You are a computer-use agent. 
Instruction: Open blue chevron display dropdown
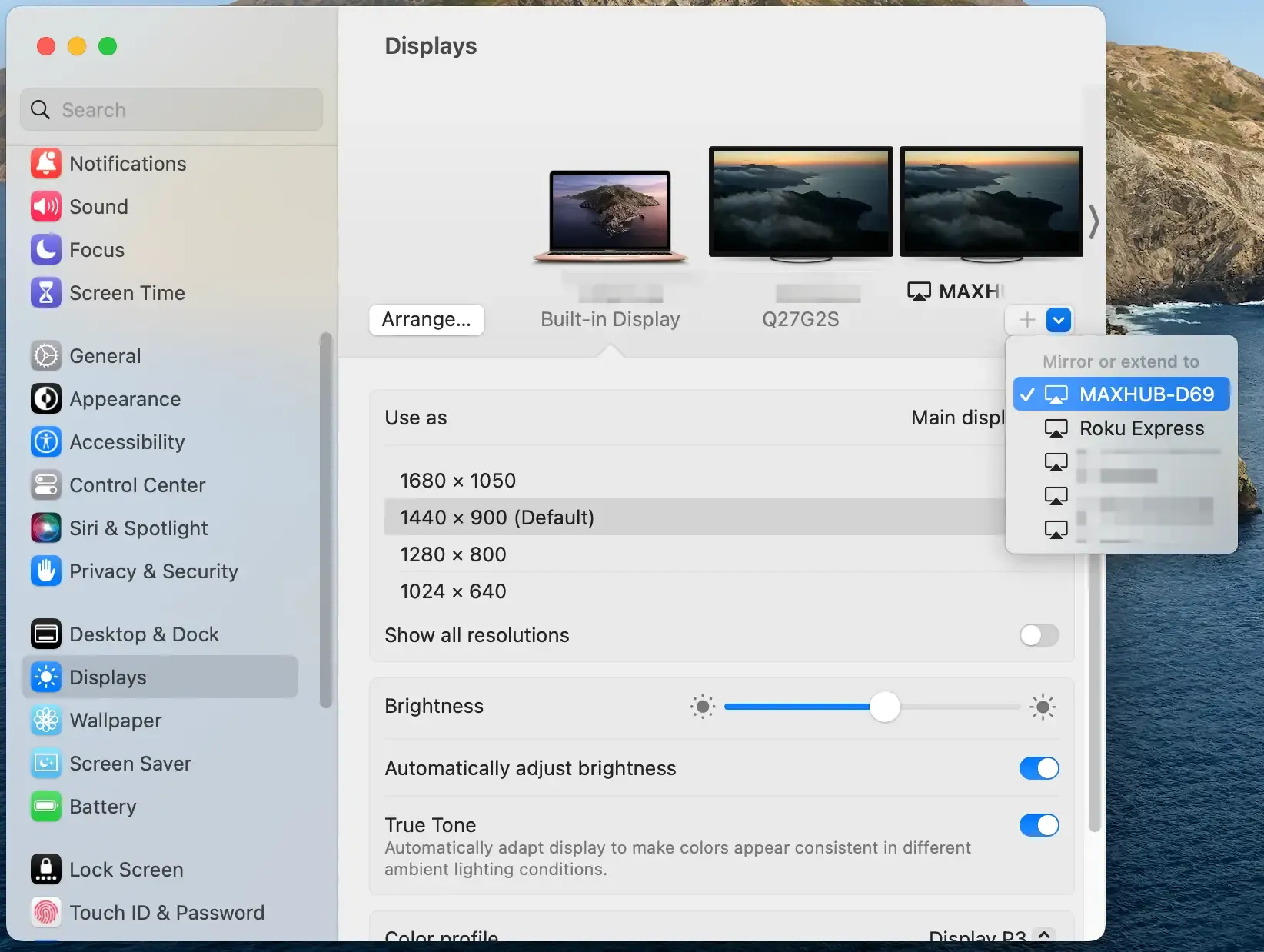tap(1059, 320)
